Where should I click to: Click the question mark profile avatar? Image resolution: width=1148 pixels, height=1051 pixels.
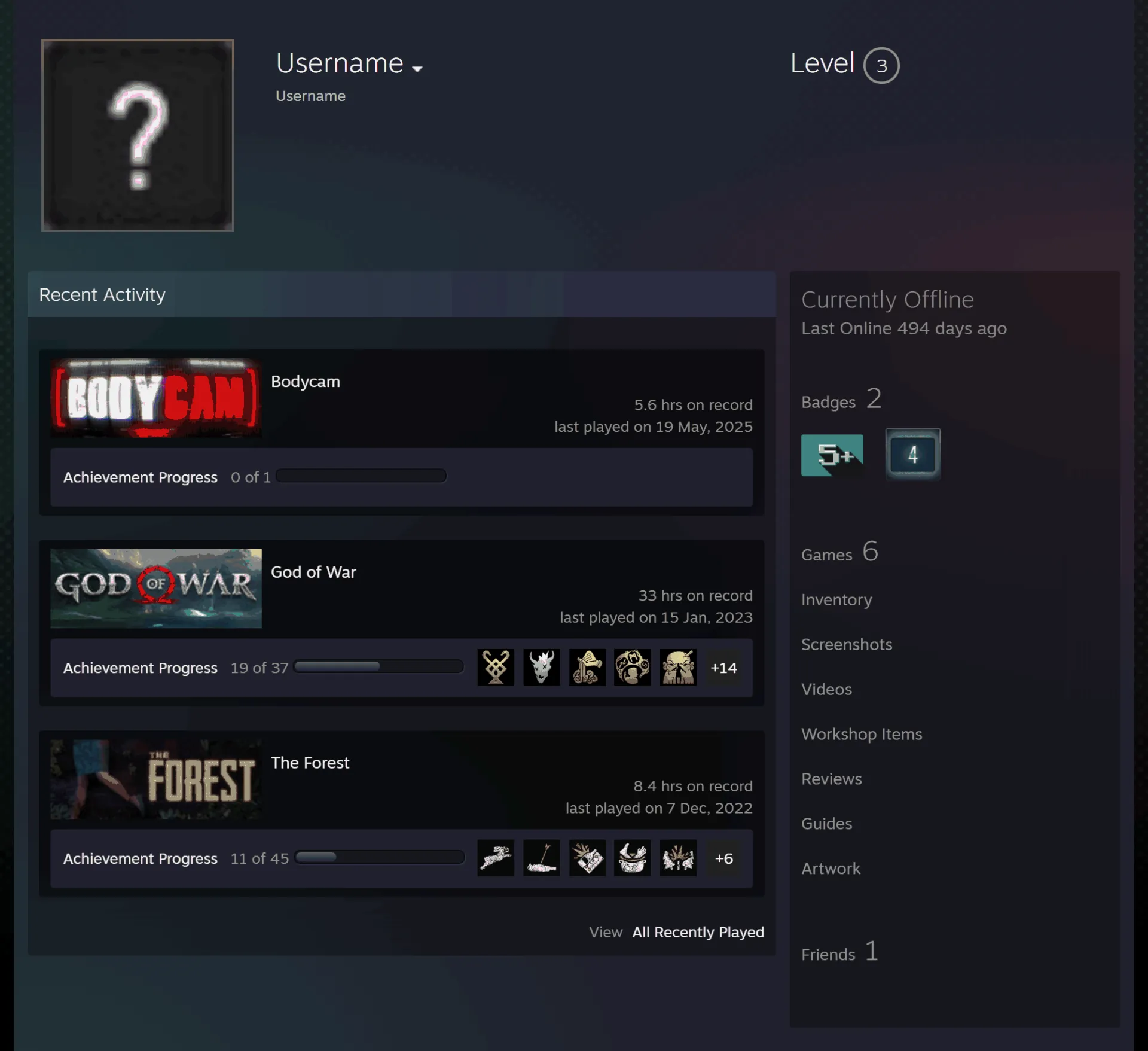pyautogui.click(x=138, y=135)
